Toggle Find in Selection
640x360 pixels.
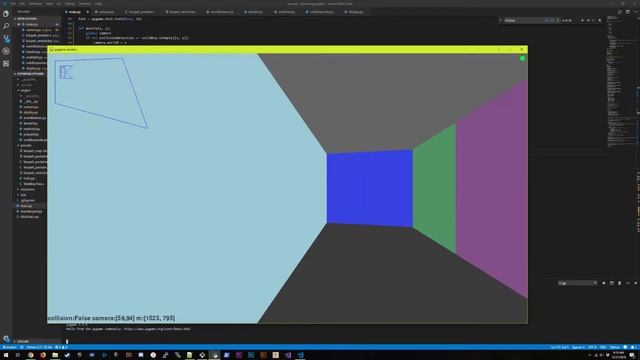point(594,20)
